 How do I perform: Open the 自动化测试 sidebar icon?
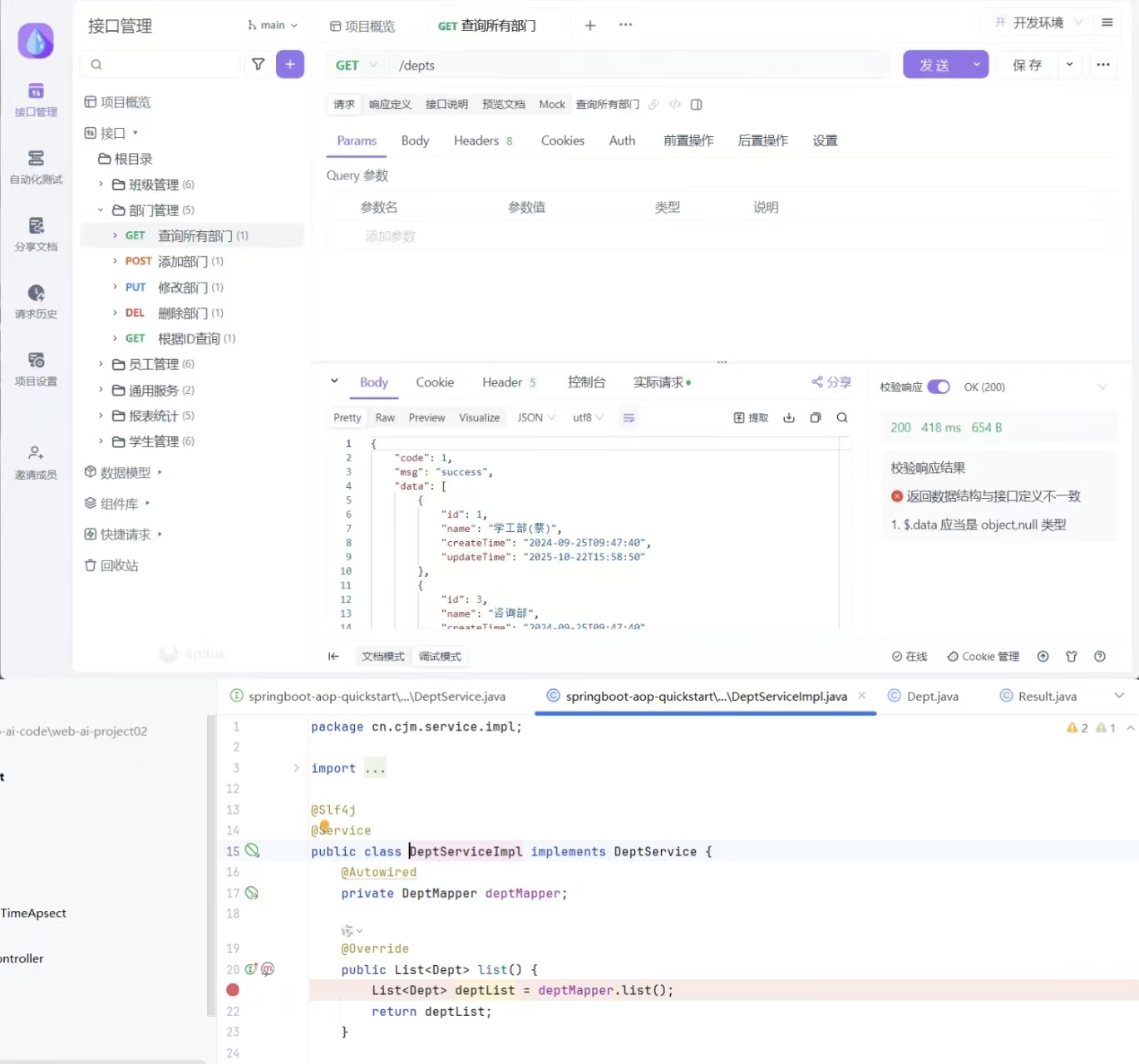pos(36,166)
